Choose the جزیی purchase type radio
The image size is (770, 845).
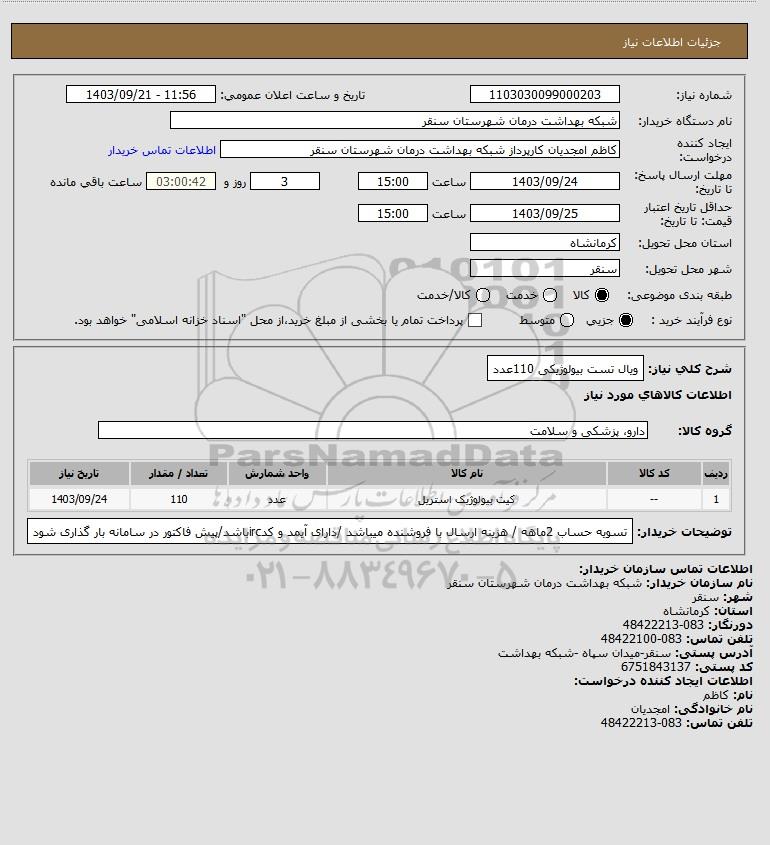626,320
